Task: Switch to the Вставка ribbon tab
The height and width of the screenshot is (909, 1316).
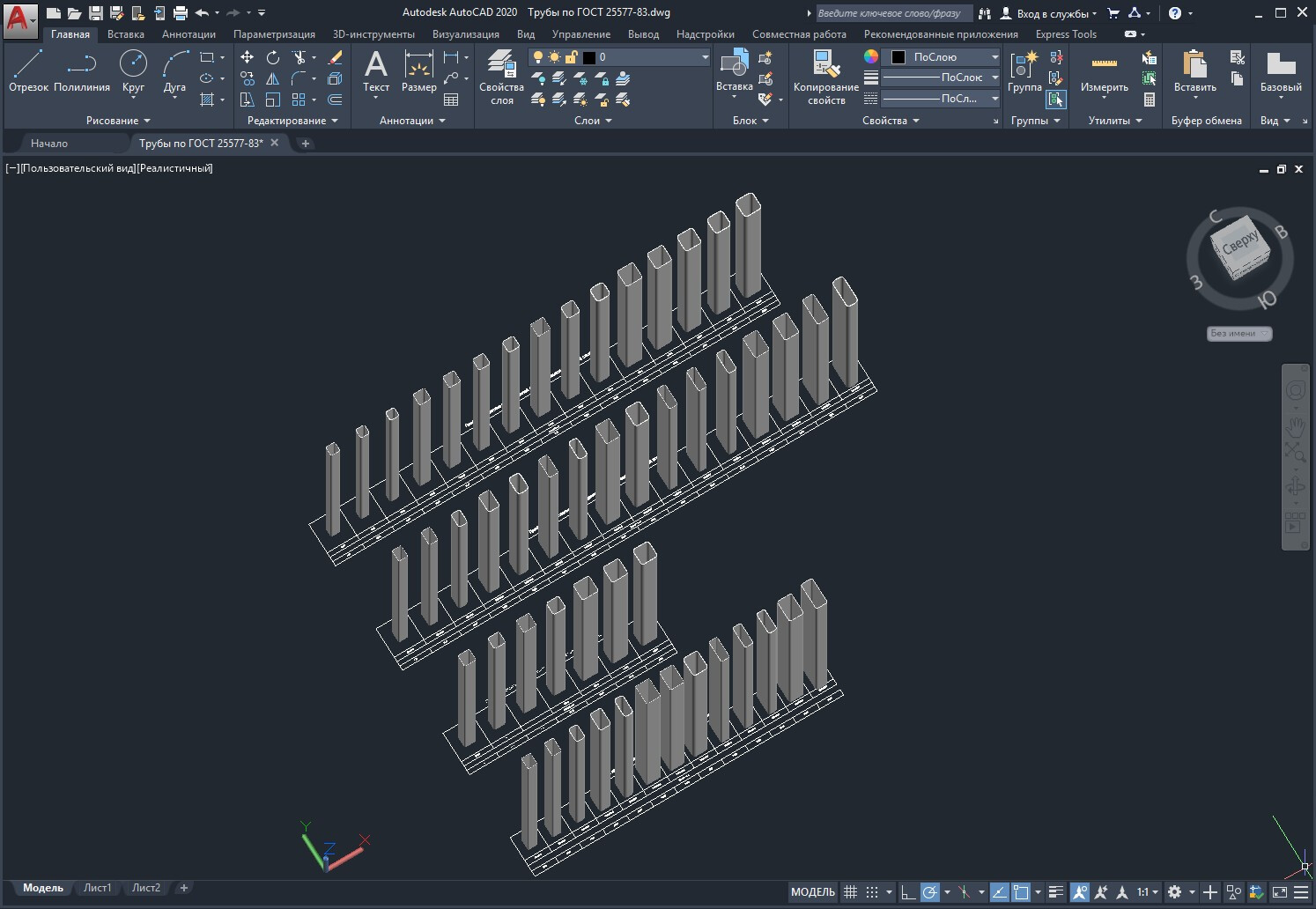Action: pyautogui.click(x=126, y=34)
